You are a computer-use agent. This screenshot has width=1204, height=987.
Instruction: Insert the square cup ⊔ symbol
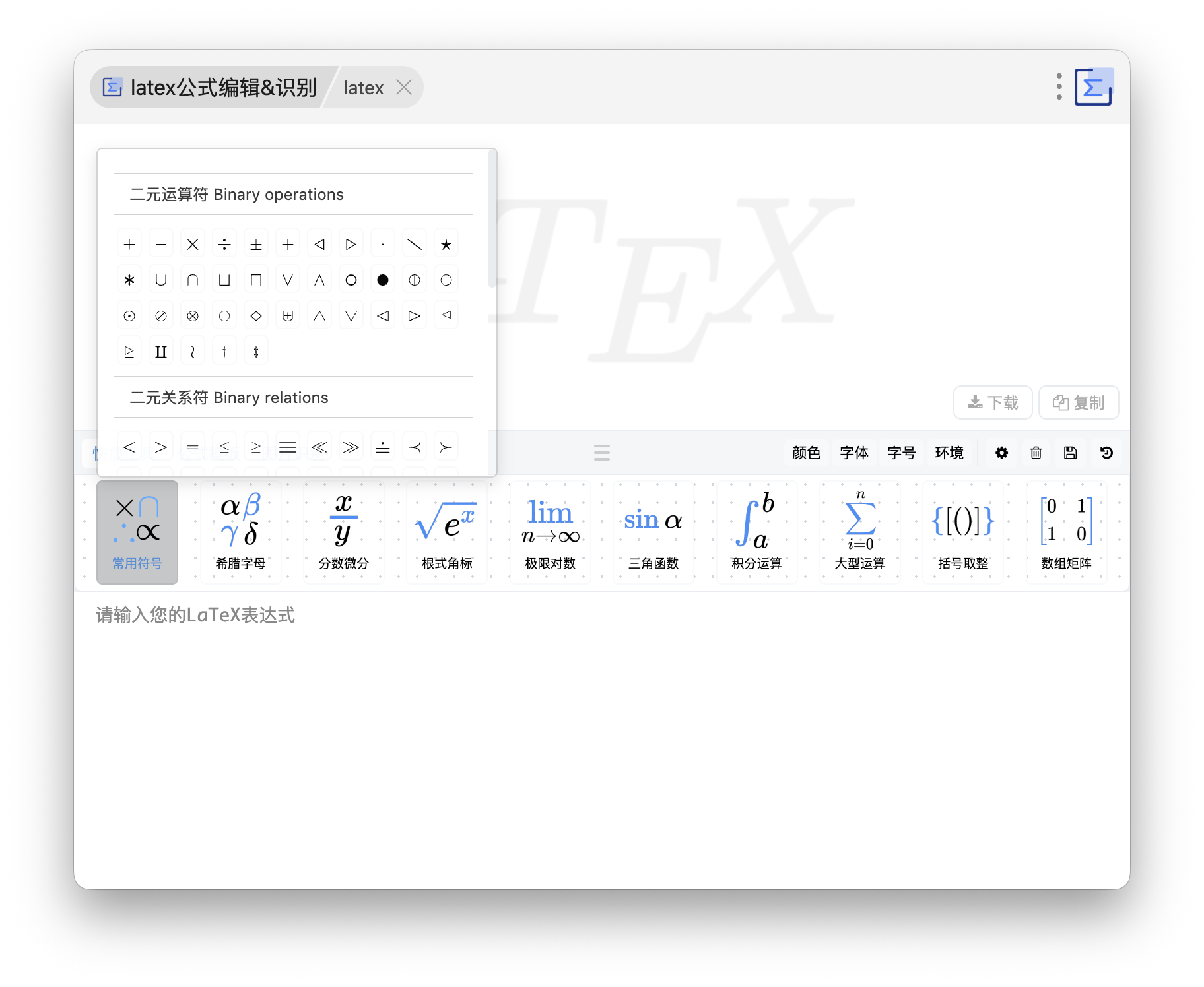tap(224, 280)
